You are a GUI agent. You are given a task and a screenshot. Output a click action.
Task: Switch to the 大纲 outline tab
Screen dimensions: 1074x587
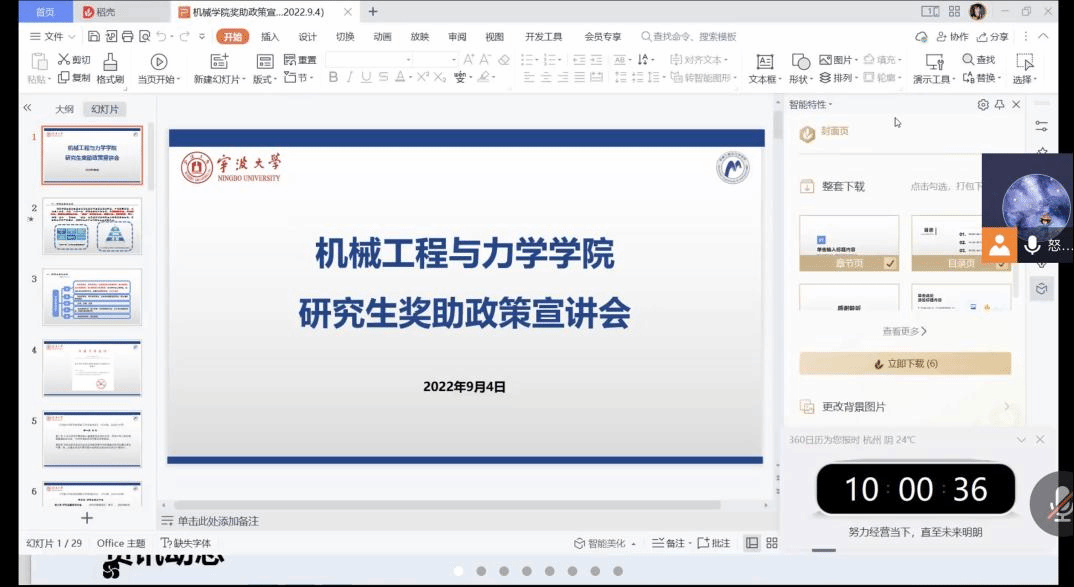pyautogui.click(x=64, y=109)
